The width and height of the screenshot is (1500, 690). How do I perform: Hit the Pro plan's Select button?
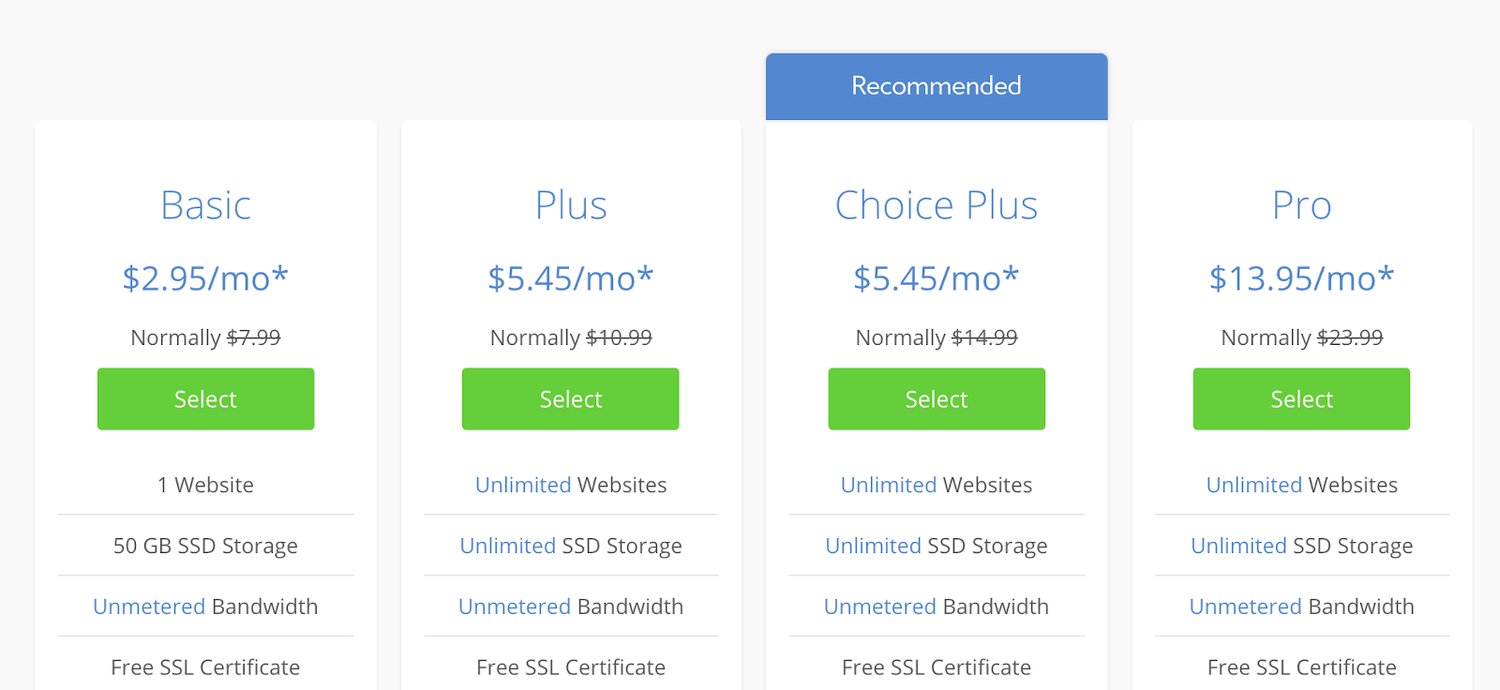1301,399
